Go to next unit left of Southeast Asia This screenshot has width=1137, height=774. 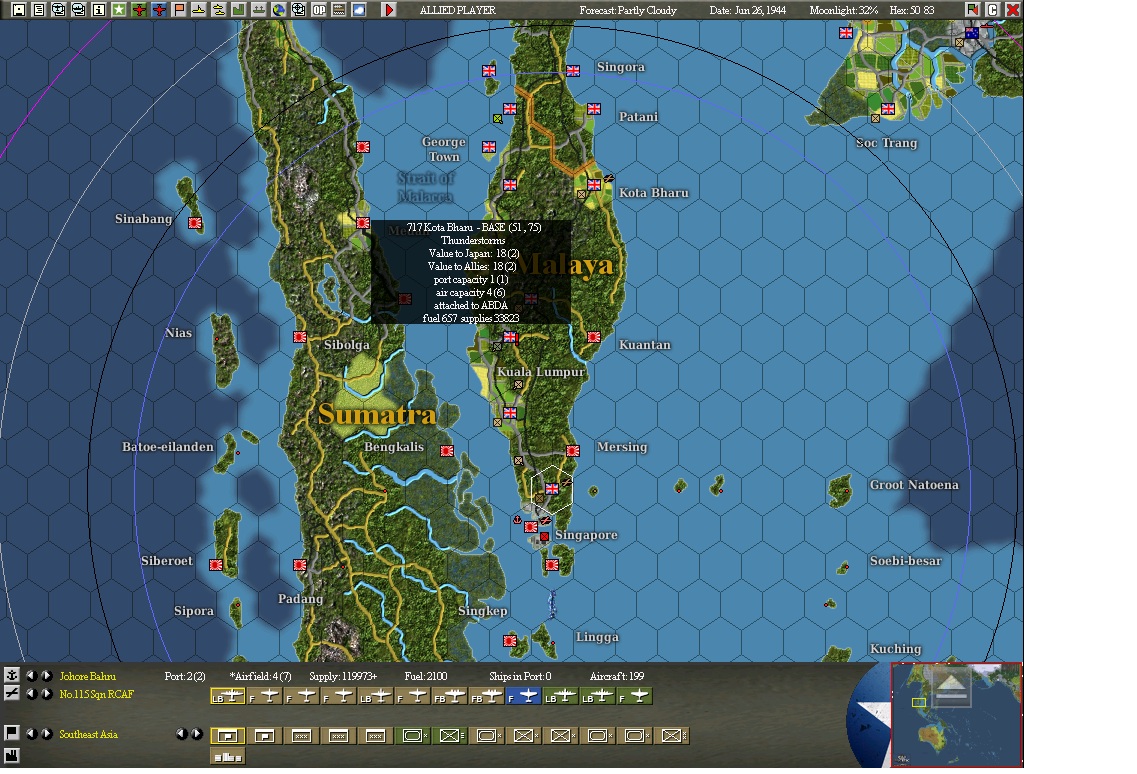(x=46, y=733)
